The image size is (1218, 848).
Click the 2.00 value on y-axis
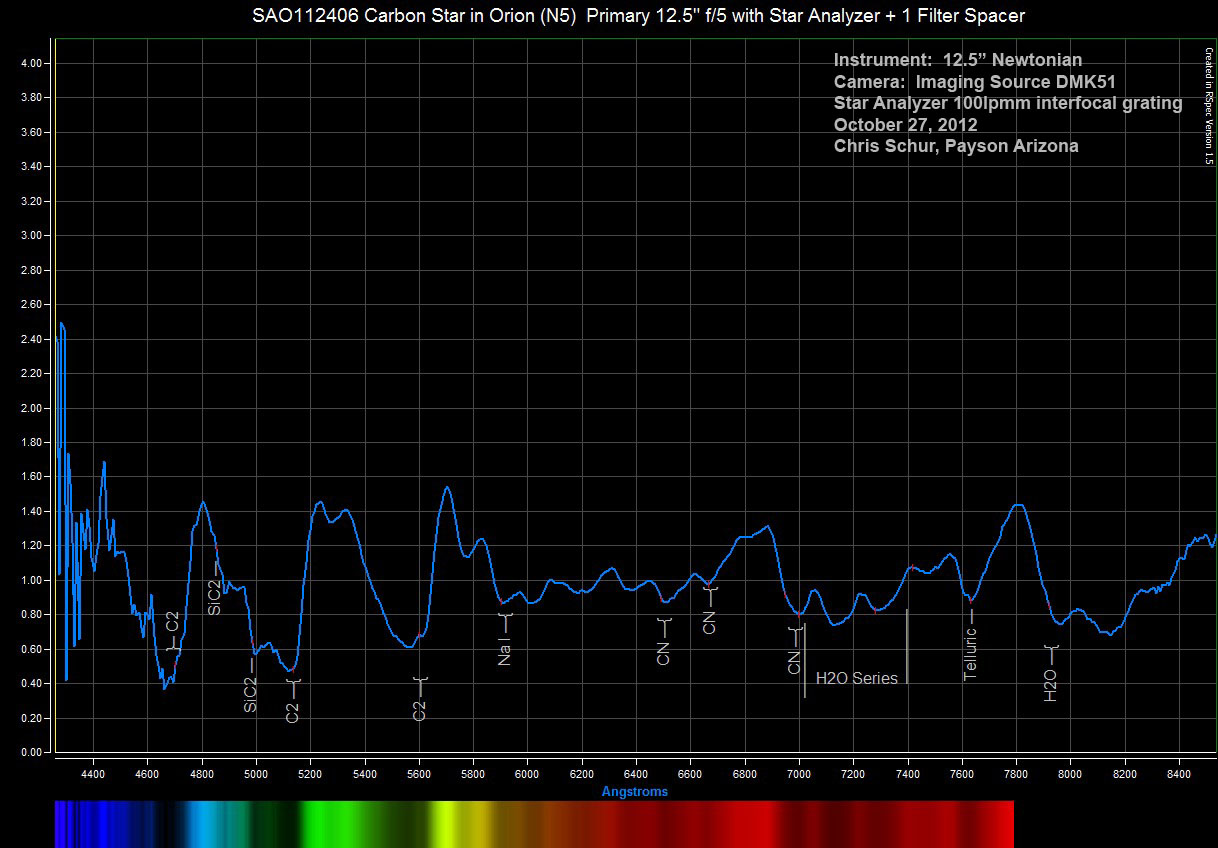coord(30,408)
